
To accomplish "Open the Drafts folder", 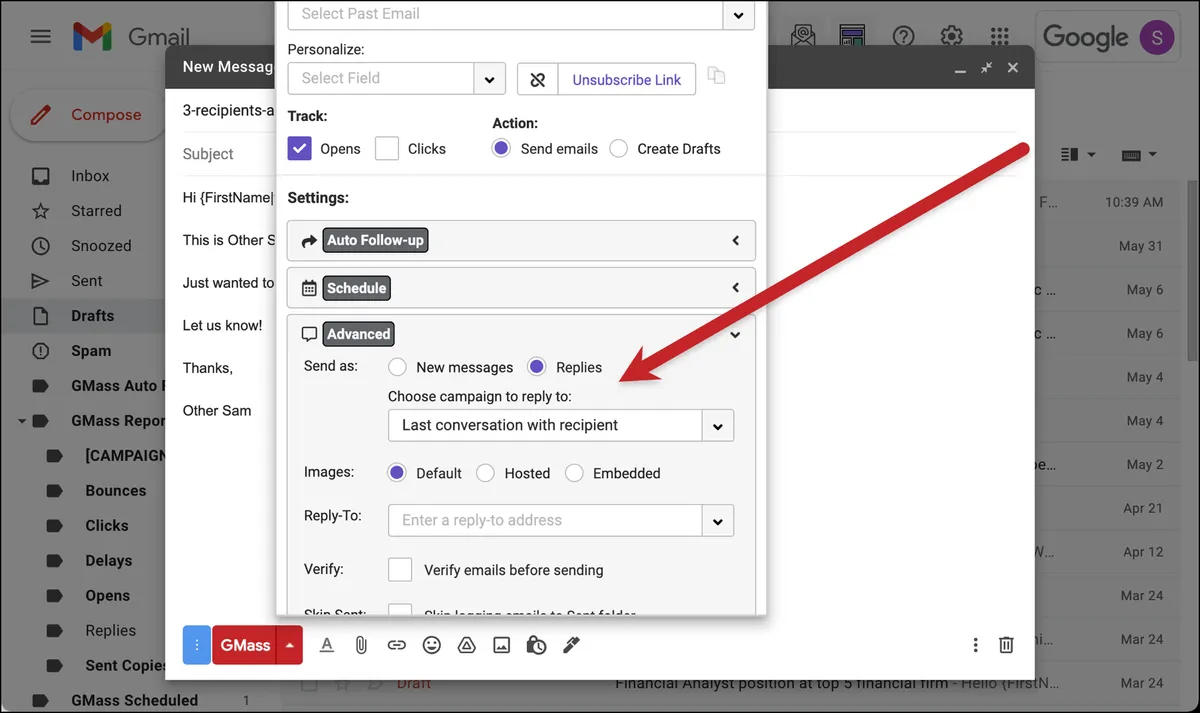I will tap(92, 316).
